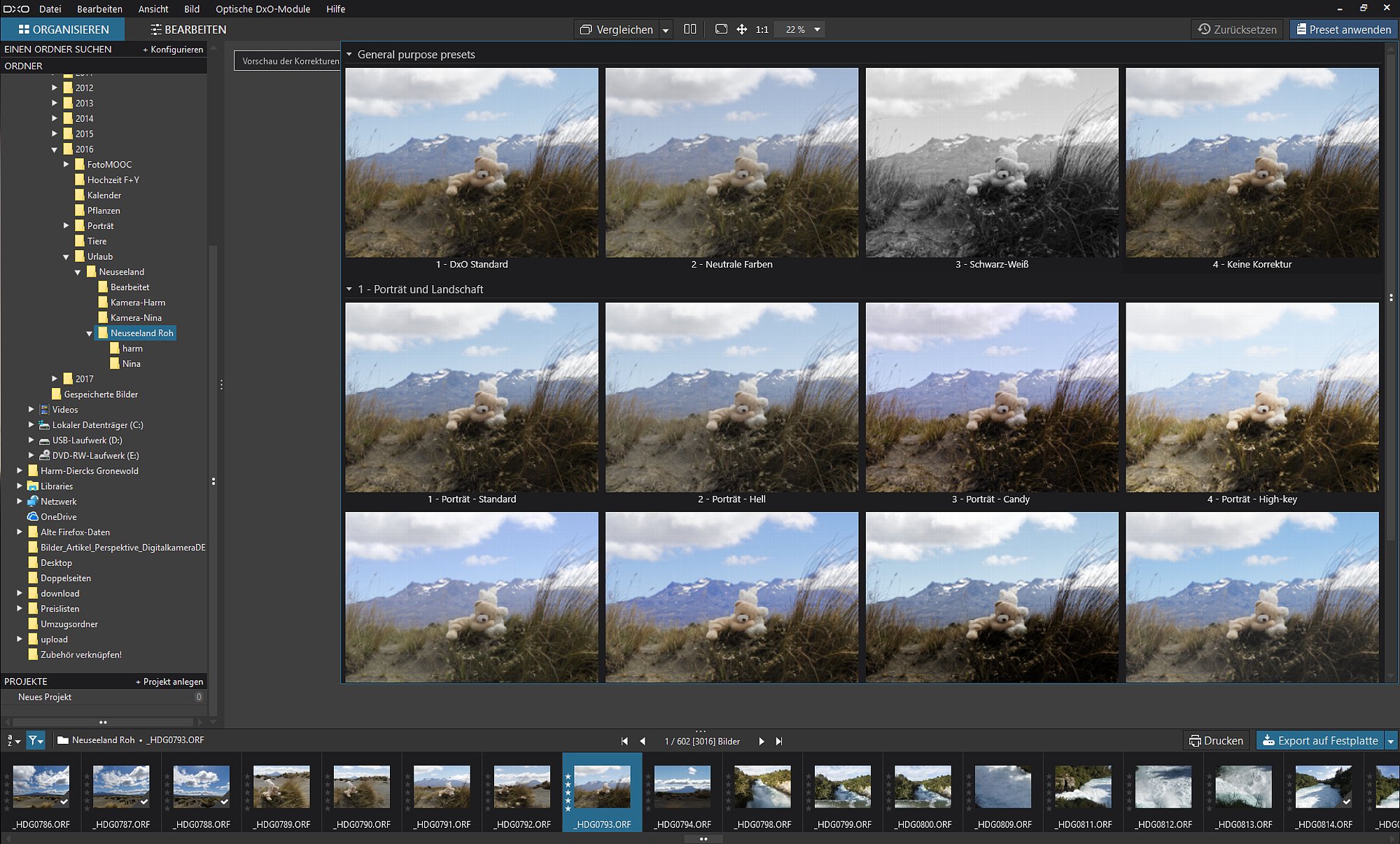Click the side-by-side compare view icon

tap(689, 29)
